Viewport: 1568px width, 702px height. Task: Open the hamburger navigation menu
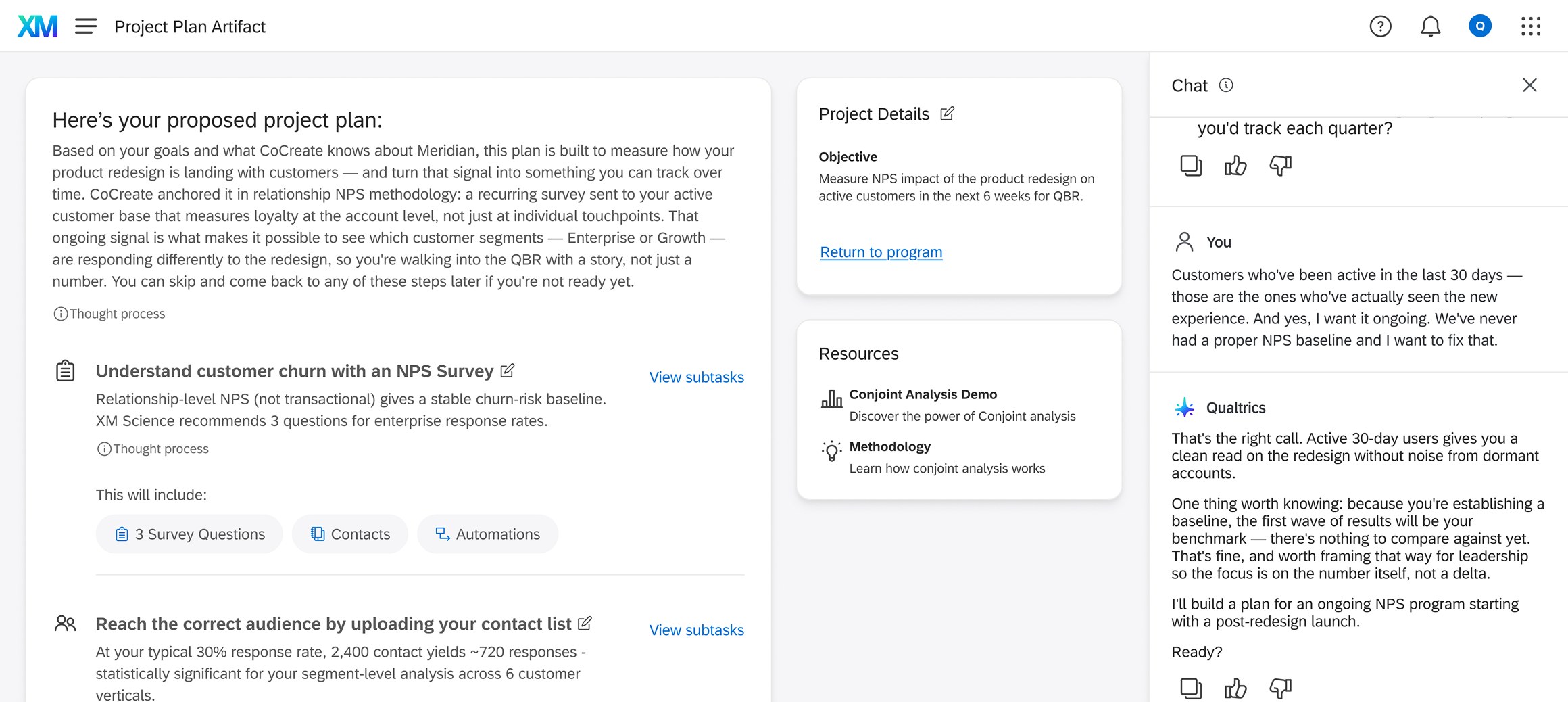coord(86,26)
